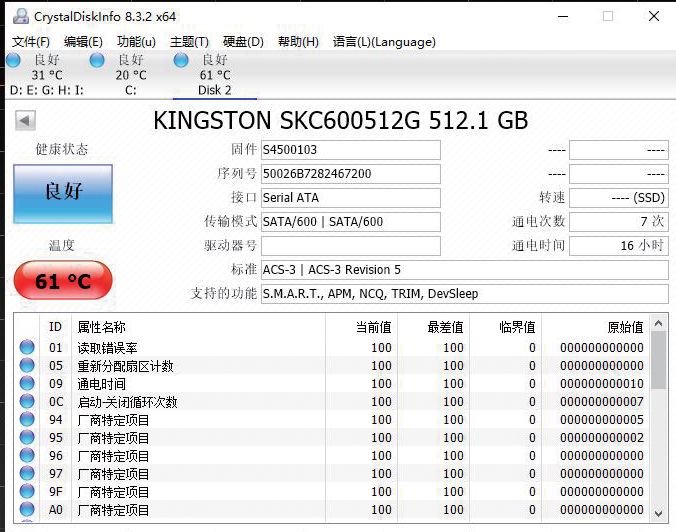Click the blue orb of Disk 2
The width and height of the screenshot is (676, 532).
(181, 60)
